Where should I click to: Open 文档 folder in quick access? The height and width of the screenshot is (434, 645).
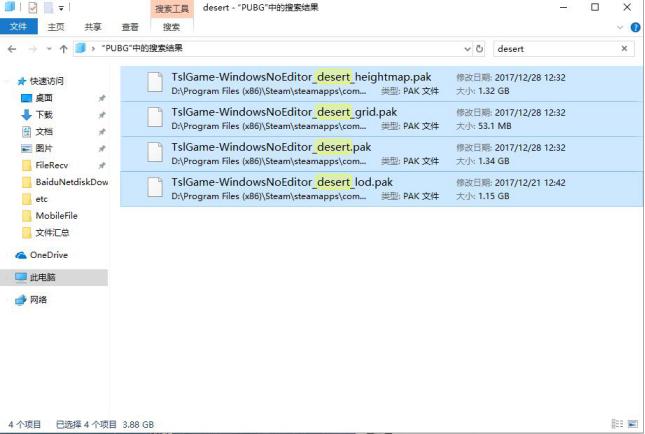pos(44,132)
